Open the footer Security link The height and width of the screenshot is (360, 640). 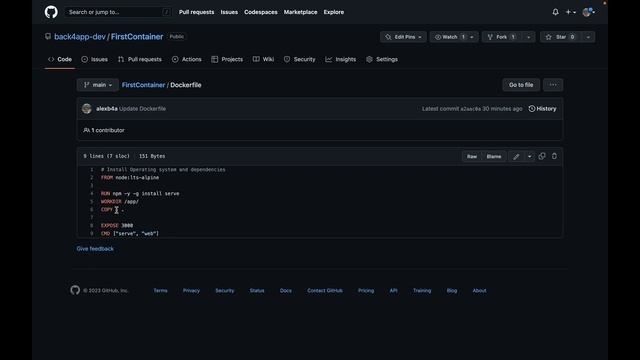224,291
